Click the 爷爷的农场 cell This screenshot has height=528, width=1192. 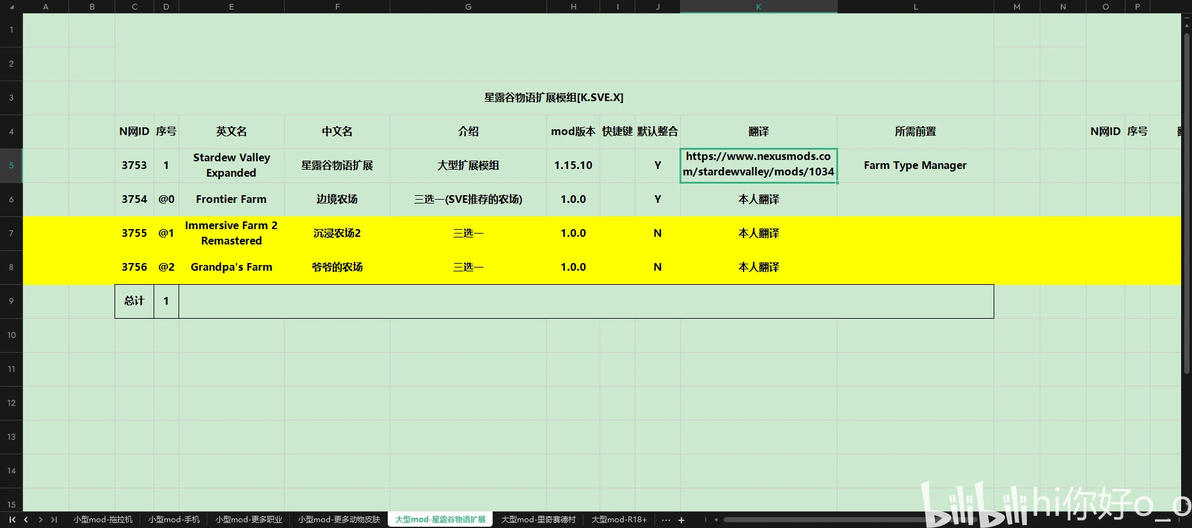[337, 267]
